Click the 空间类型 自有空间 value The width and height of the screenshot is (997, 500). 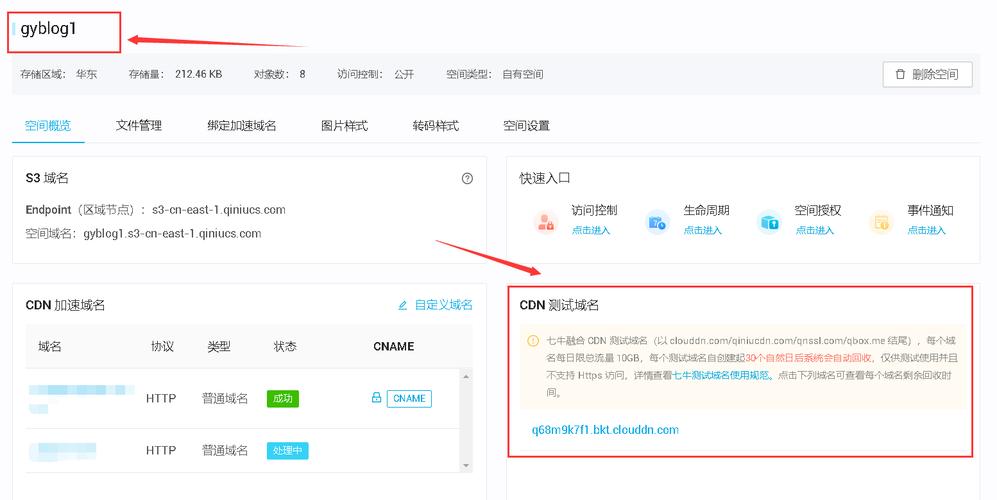(x=523, y=74)
